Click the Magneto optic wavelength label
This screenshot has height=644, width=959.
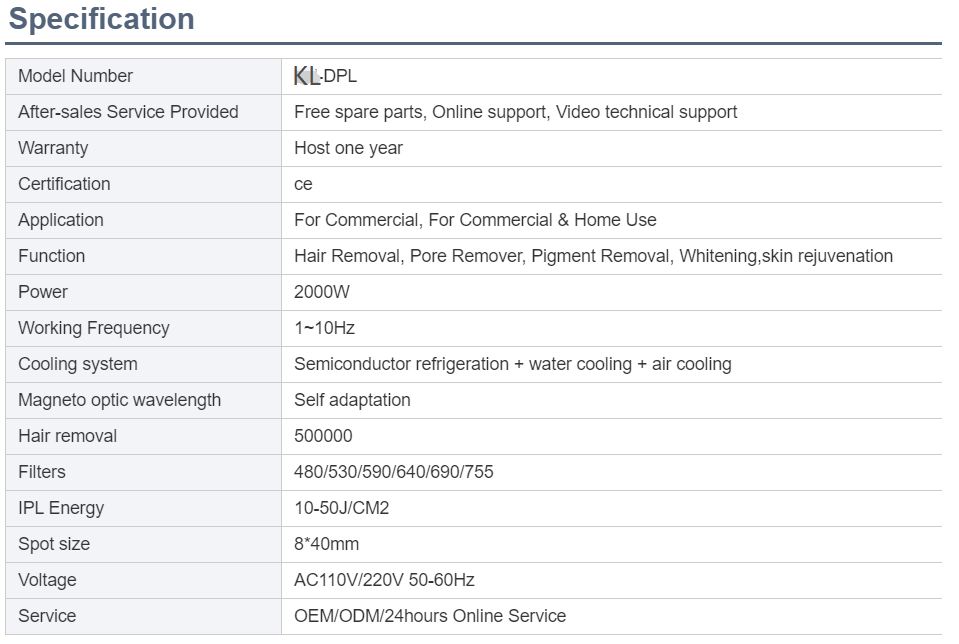119,401
